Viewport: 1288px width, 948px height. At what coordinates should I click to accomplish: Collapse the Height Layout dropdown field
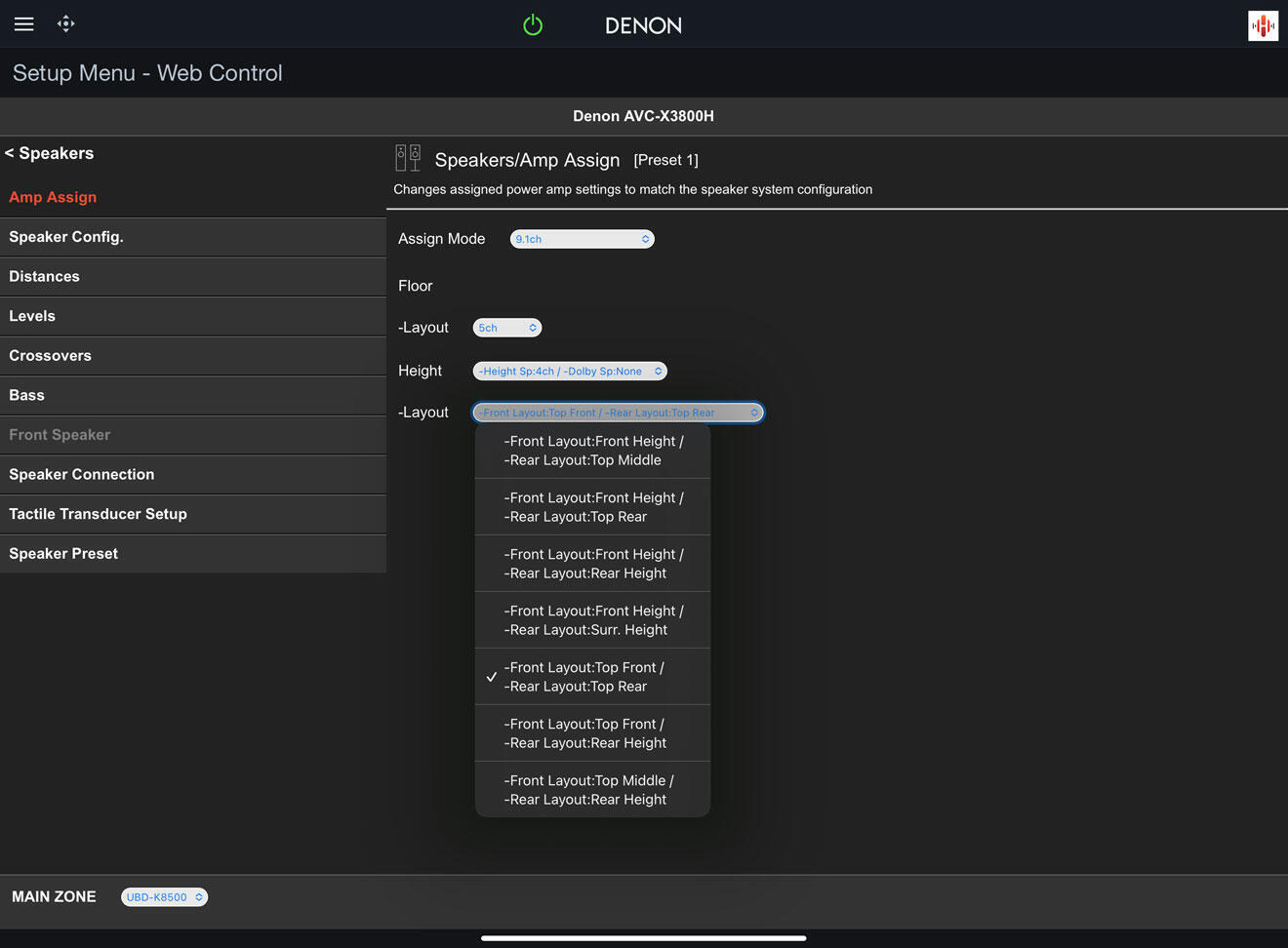pos(619,413)
